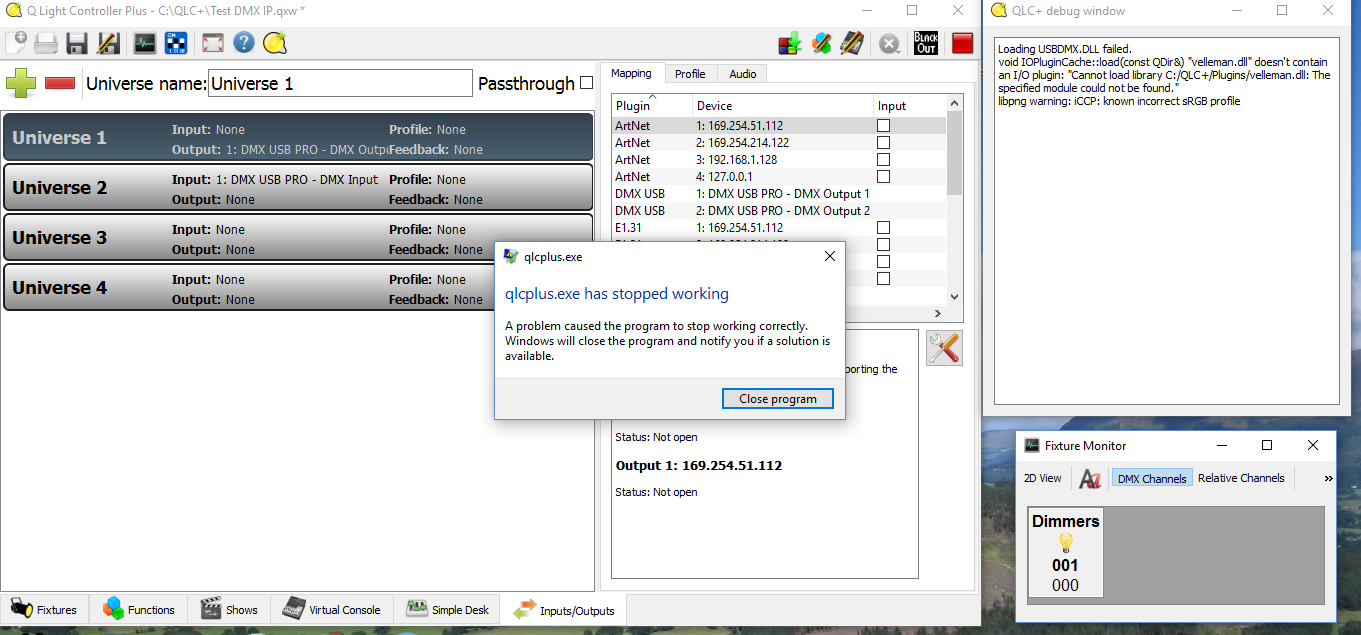Toggle Relative Channels in Fixture Monitor

(1241, 478)
